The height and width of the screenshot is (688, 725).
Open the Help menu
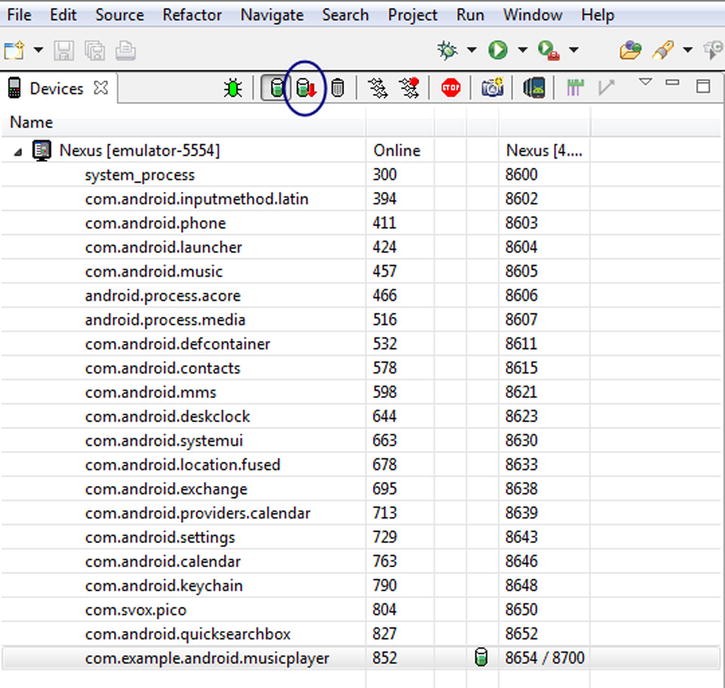[x=597, y=15]
